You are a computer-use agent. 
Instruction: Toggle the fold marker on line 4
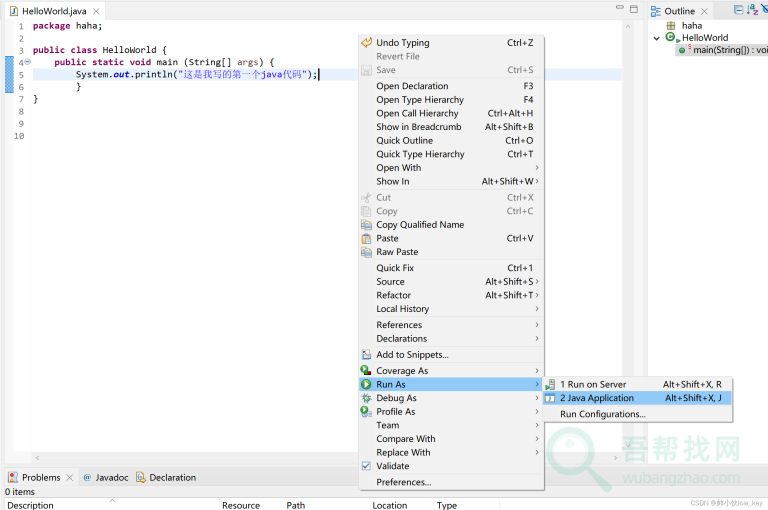click(x=28, y=62)
